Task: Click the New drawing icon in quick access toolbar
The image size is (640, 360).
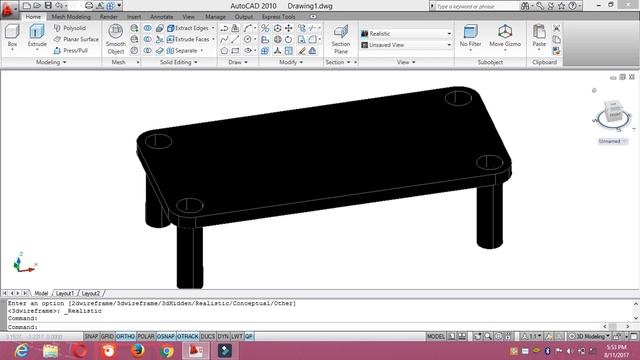Action: [27, 5]
